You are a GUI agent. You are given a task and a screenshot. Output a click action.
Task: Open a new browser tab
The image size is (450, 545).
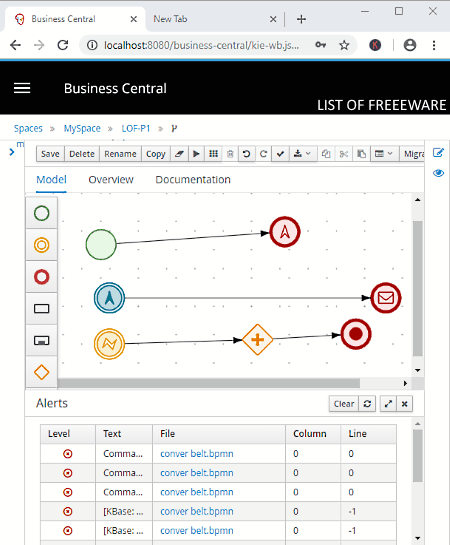coord(301,19)
